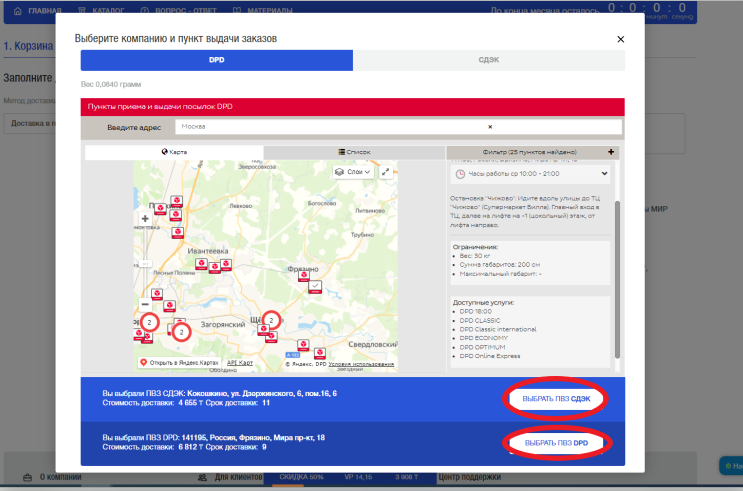
Task: Open the Условия использования link
Action: click(x=361, y=364)
